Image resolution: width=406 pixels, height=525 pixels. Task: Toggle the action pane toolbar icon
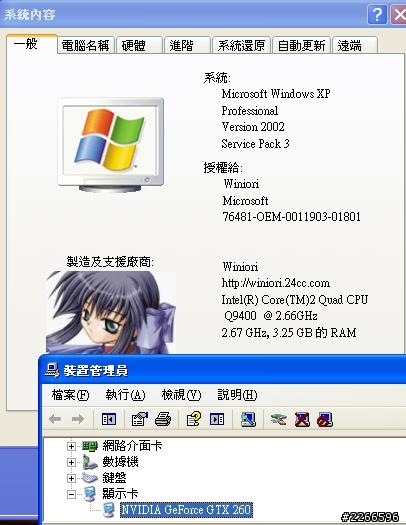coord(217,419)
